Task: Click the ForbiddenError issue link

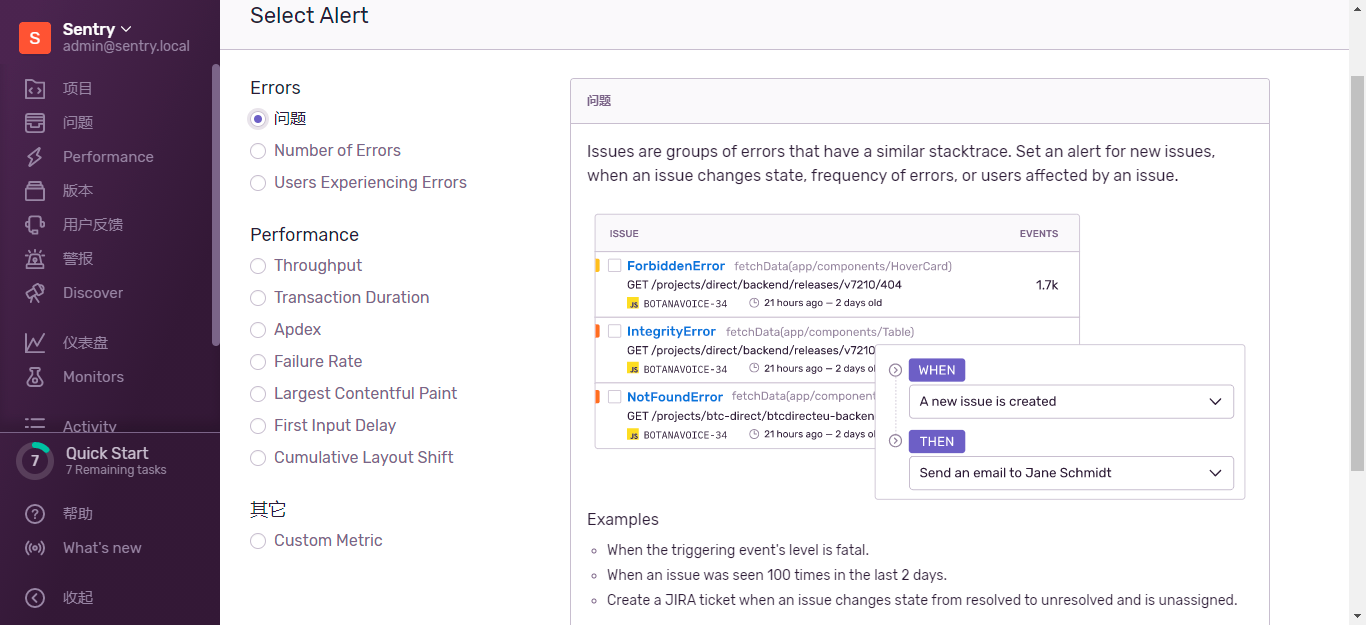Action: click(x=676, y=266)
